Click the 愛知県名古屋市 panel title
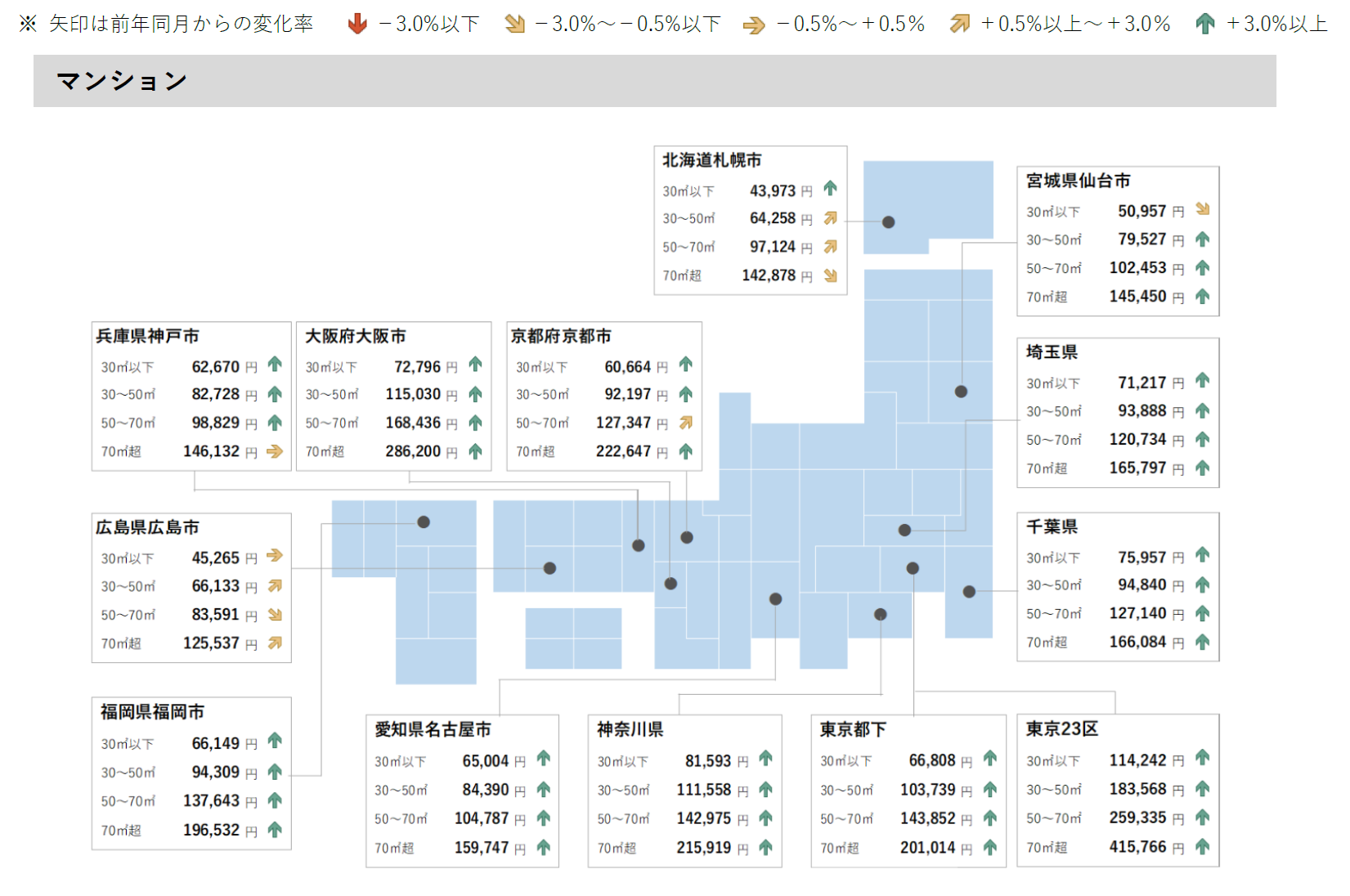This screenshot has width=1350, height=896. pyautogui.click(x=433, y=729)
